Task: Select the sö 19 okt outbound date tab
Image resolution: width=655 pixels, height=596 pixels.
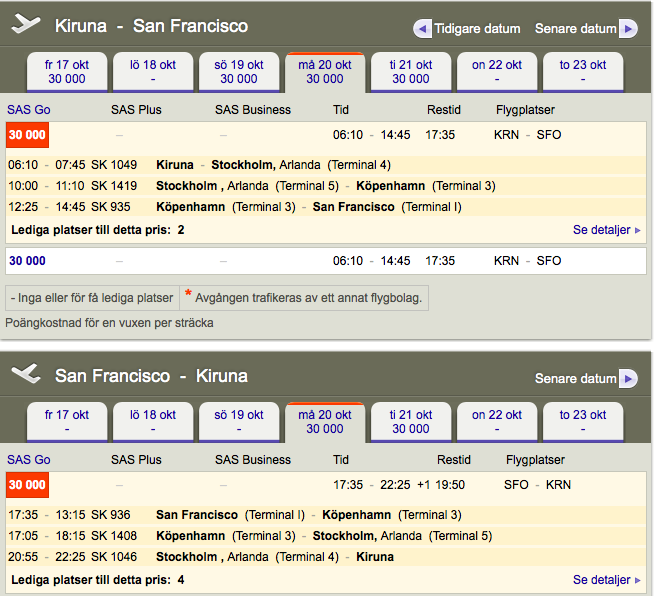Action: click(239, 72)
